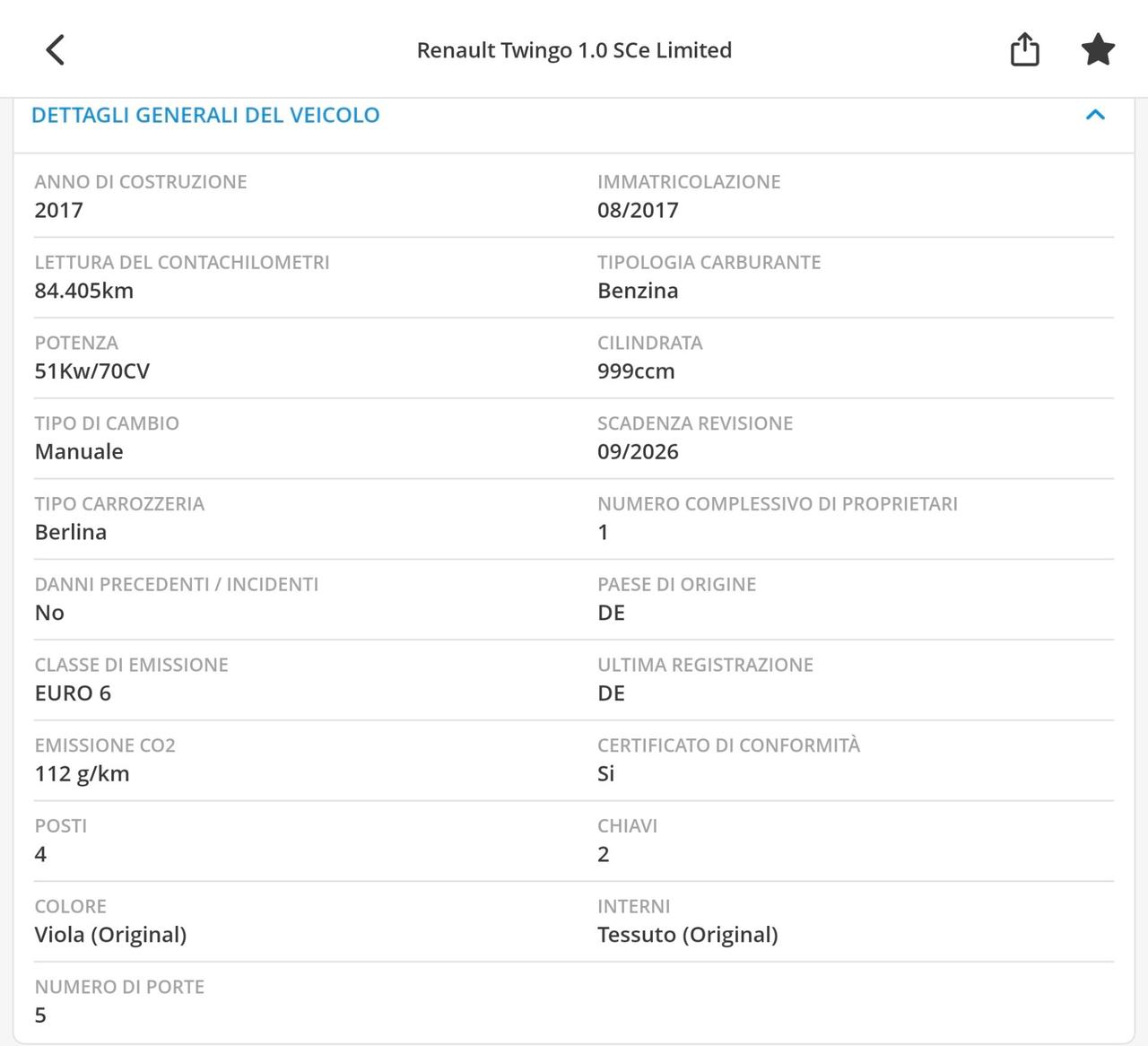Click the value under 'Numero complessivo di proprietari'
The width and height of the screenshot is (1148, 1046).
[604, 532]
